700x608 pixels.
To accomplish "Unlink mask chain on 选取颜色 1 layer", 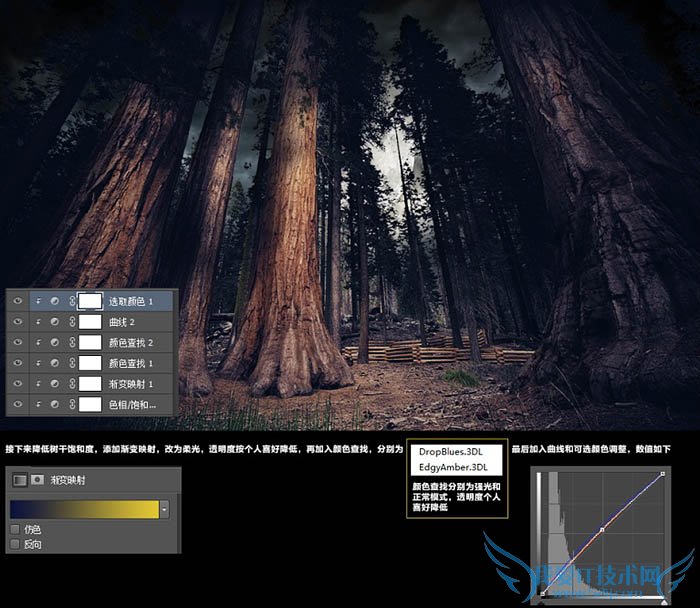I will pos(72,301).
